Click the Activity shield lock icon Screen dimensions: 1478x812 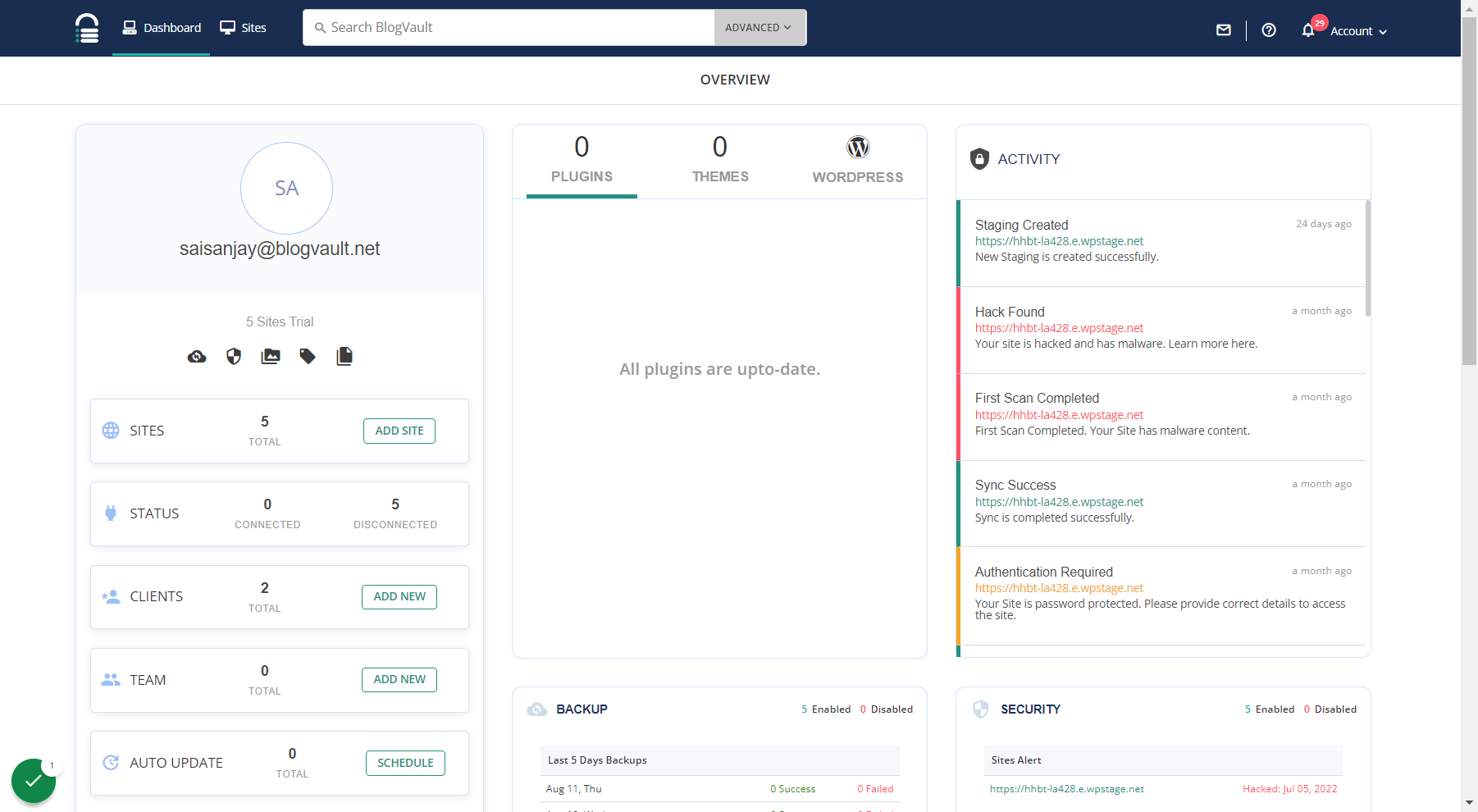(979, 159)
